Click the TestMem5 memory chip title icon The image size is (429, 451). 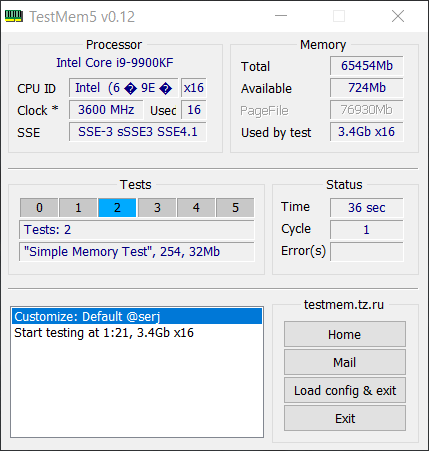pyautogui.click(x=14, y=16)
